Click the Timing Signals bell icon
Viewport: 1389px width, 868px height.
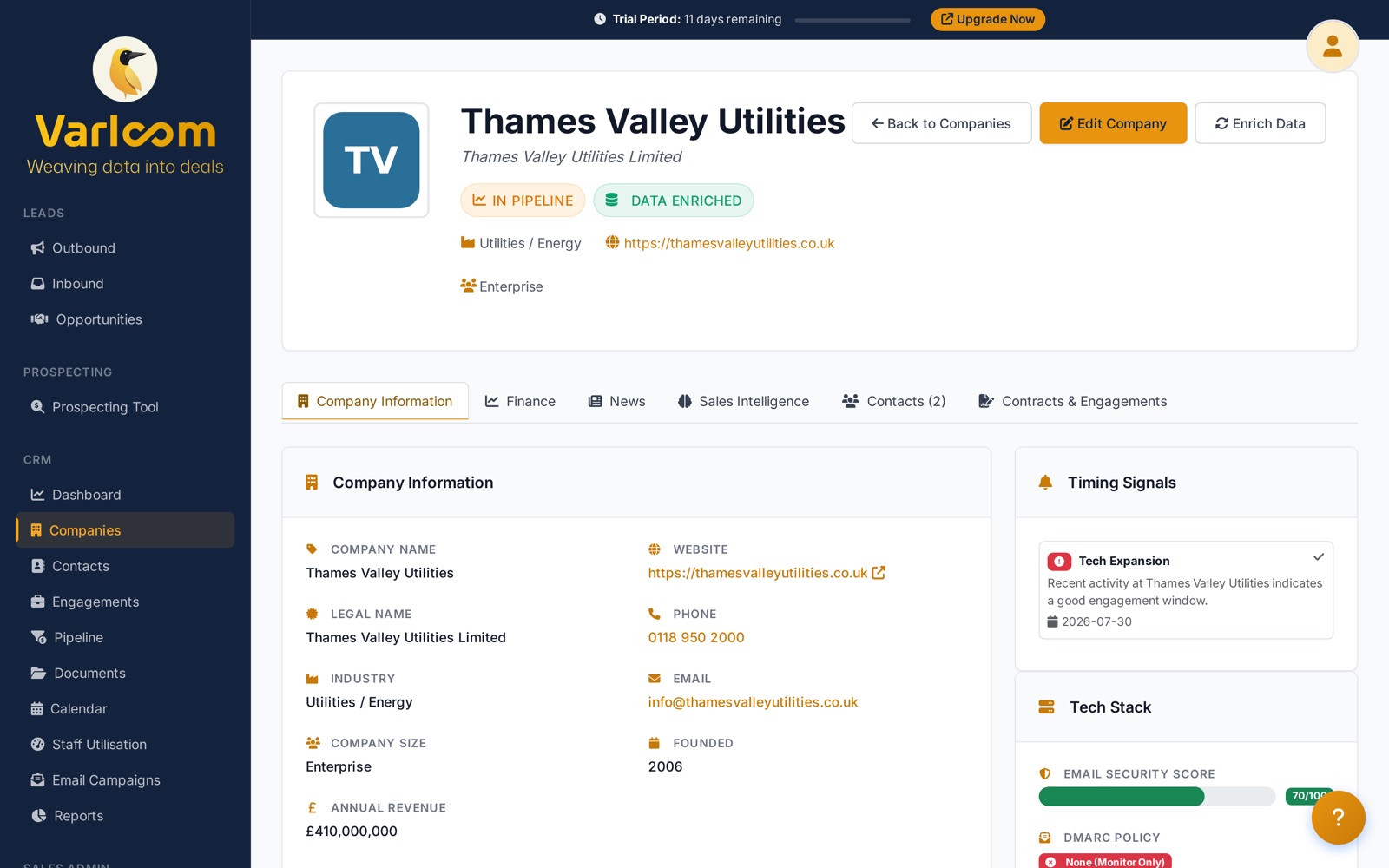[x=1045, y=483]
